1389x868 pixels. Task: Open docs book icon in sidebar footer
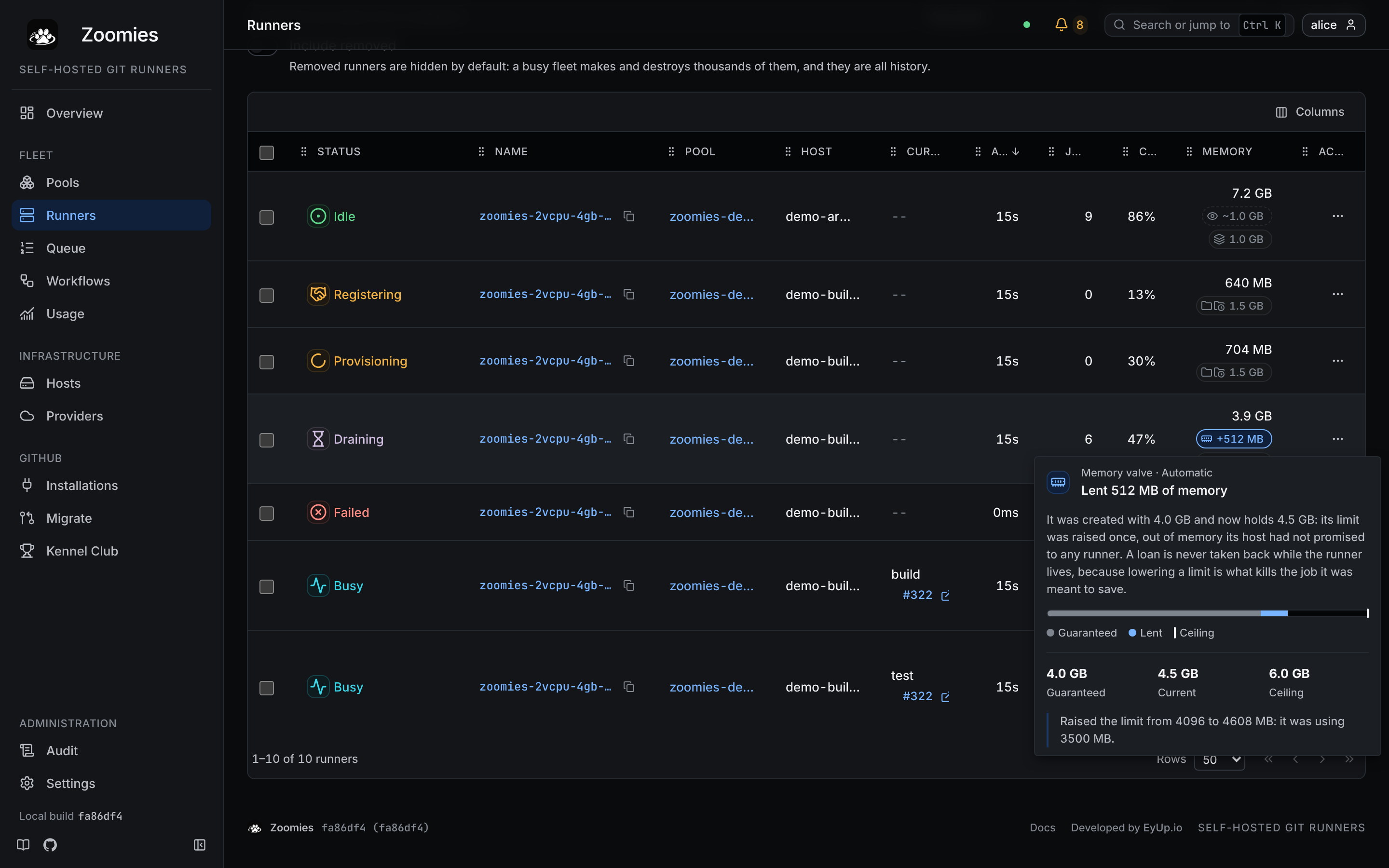coord(23,844)
